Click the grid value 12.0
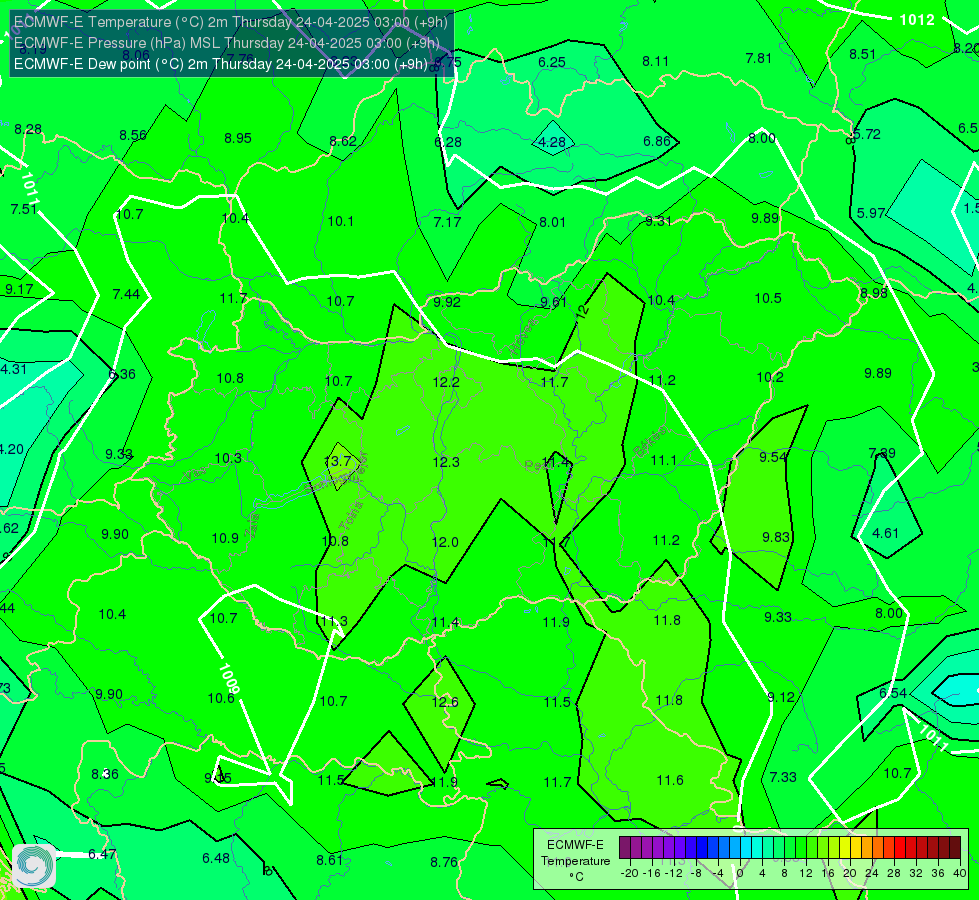 point(445,541)
